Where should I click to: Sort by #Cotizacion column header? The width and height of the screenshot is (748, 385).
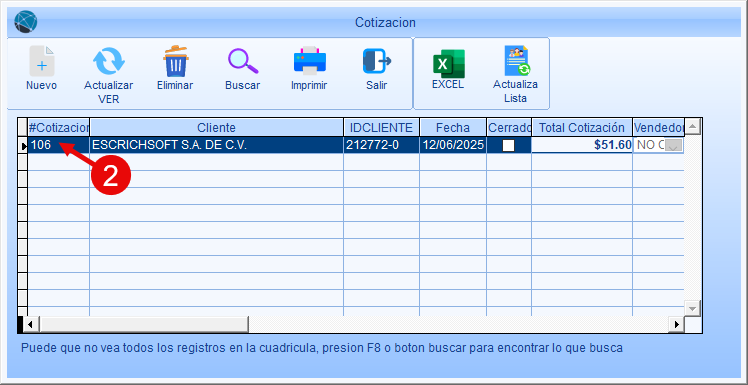[x=59, y=127]
